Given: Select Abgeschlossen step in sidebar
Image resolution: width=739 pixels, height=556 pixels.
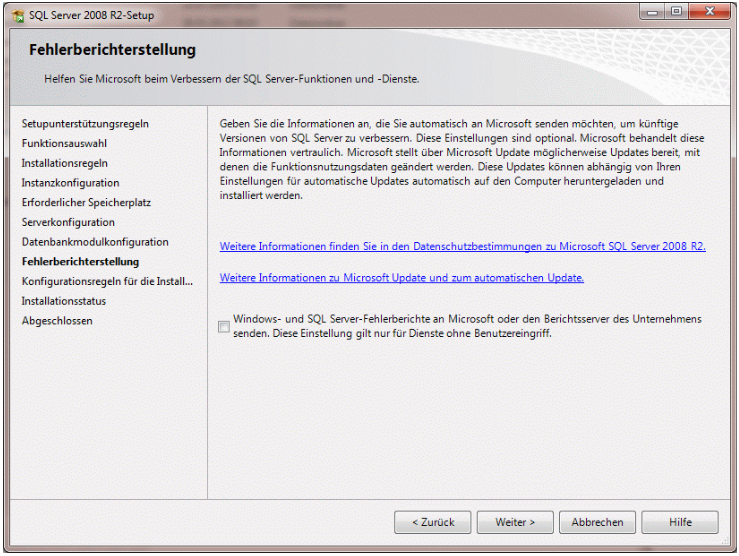Looking at the screenshot, I should 57,321.
